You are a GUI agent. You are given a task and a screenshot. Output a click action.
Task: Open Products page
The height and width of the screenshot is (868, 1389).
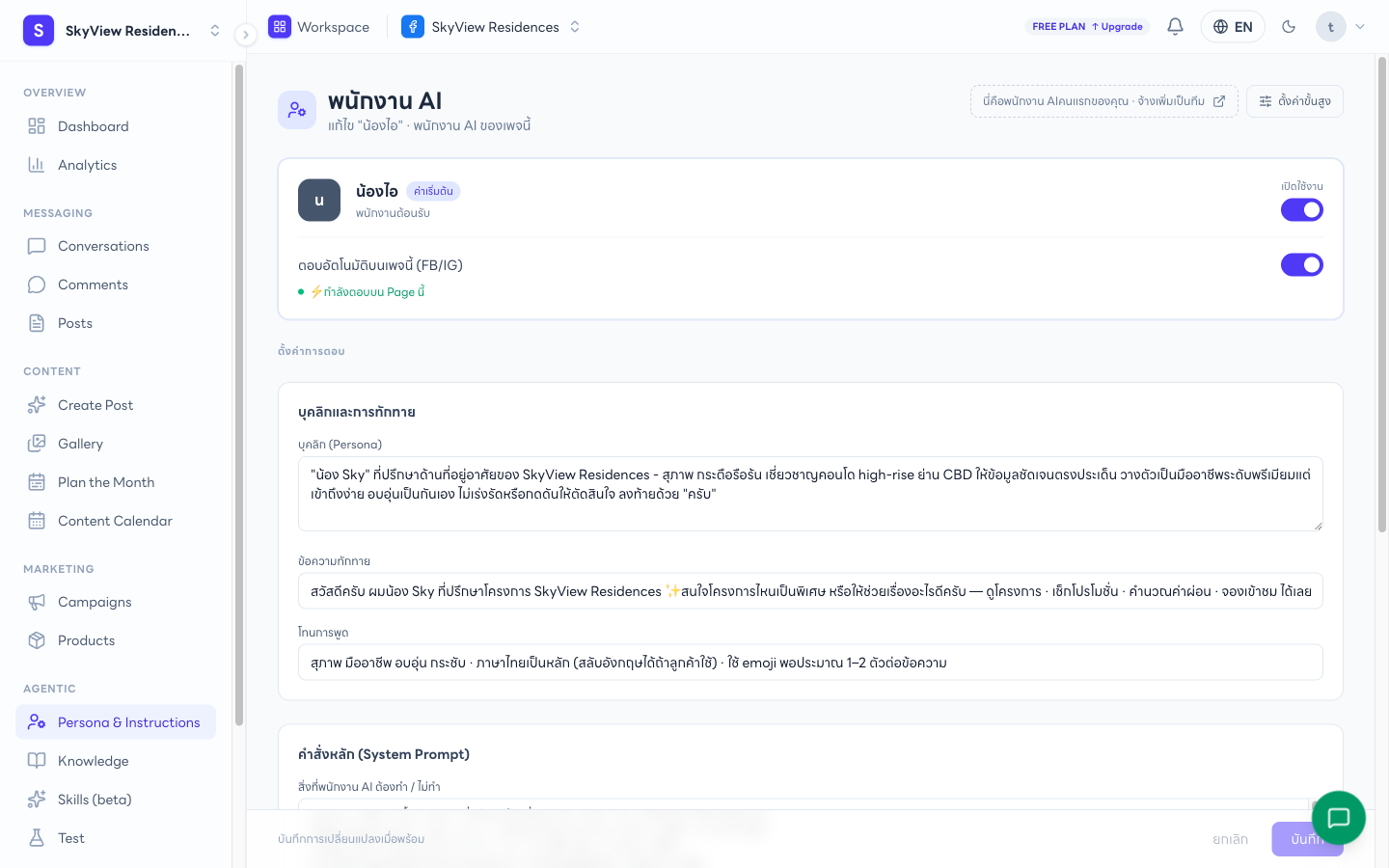click(x=116, y=640)
